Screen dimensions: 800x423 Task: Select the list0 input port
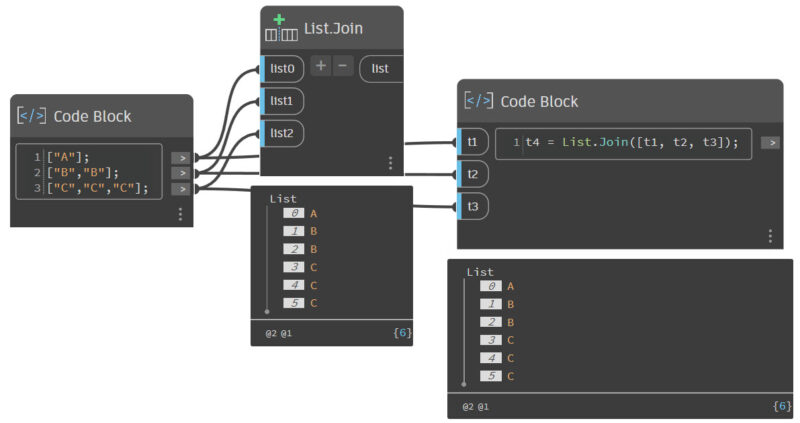click(282, 68)
